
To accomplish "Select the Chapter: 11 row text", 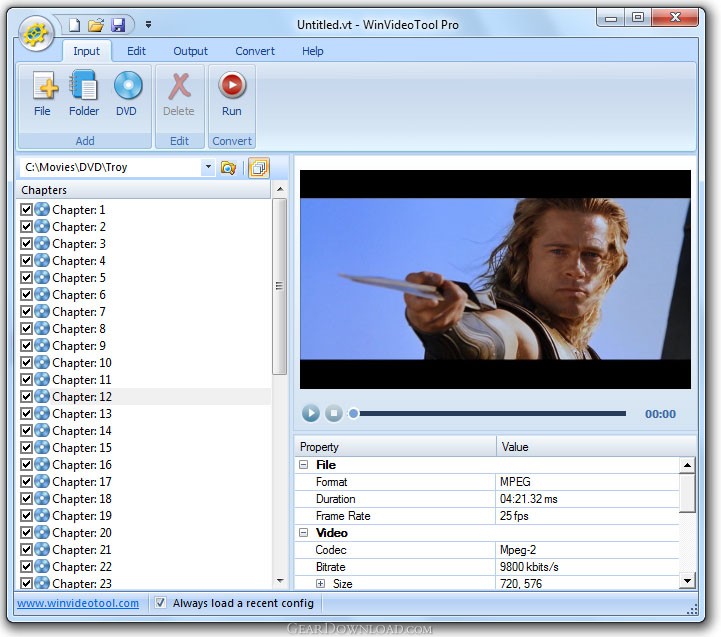I will coord(81,380).
